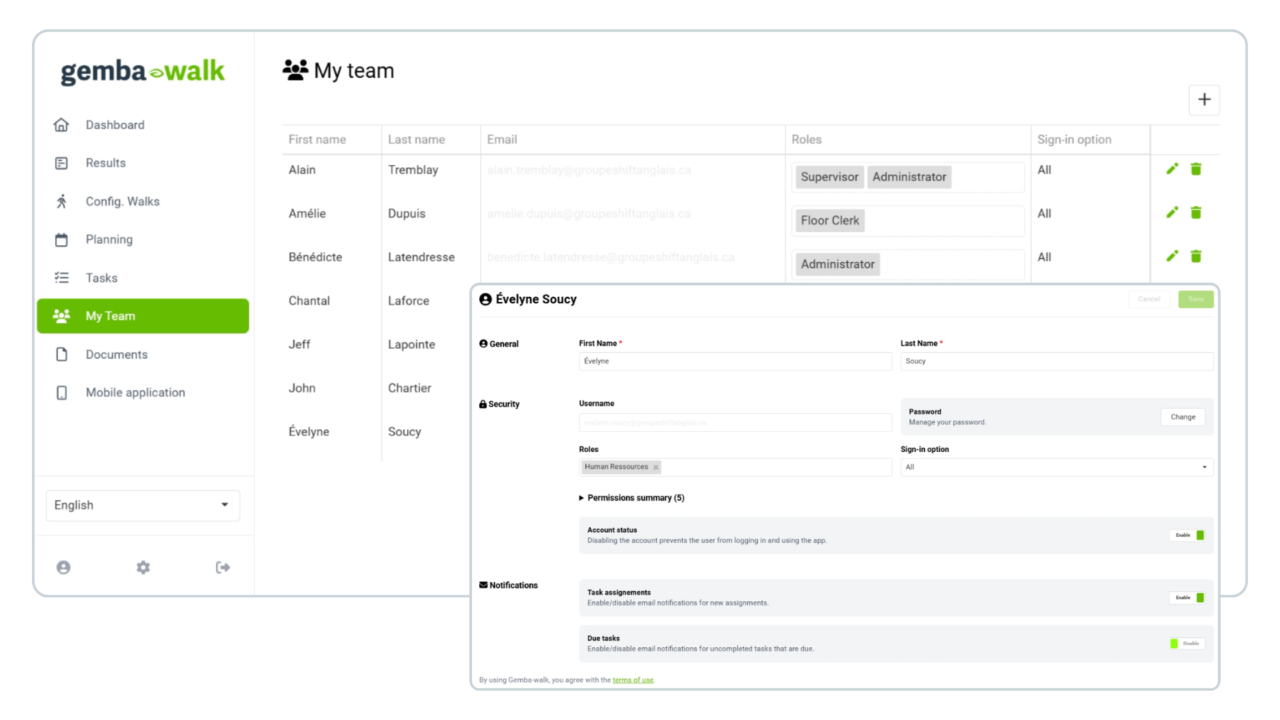Open the English language dropdown

pyautogui.click(x=142, y=505)
